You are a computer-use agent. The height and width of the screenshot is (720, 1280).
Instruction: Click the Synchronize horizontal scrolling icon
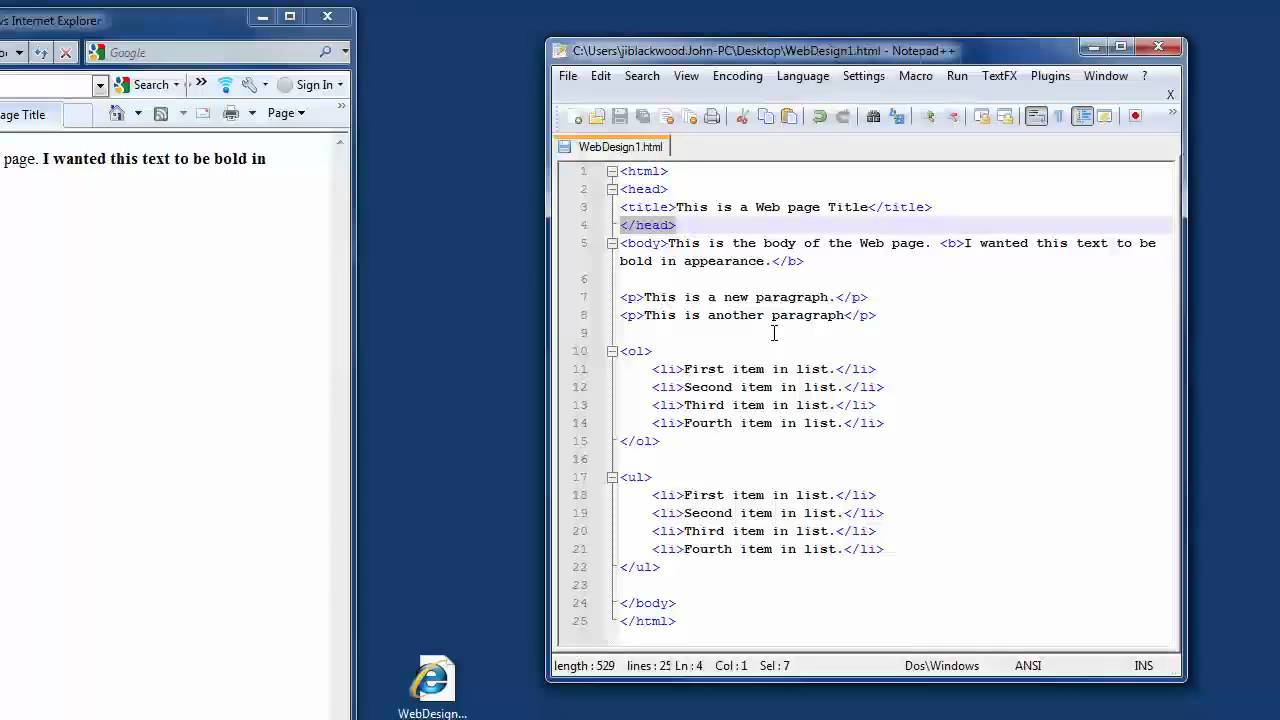coord(1005,116)
